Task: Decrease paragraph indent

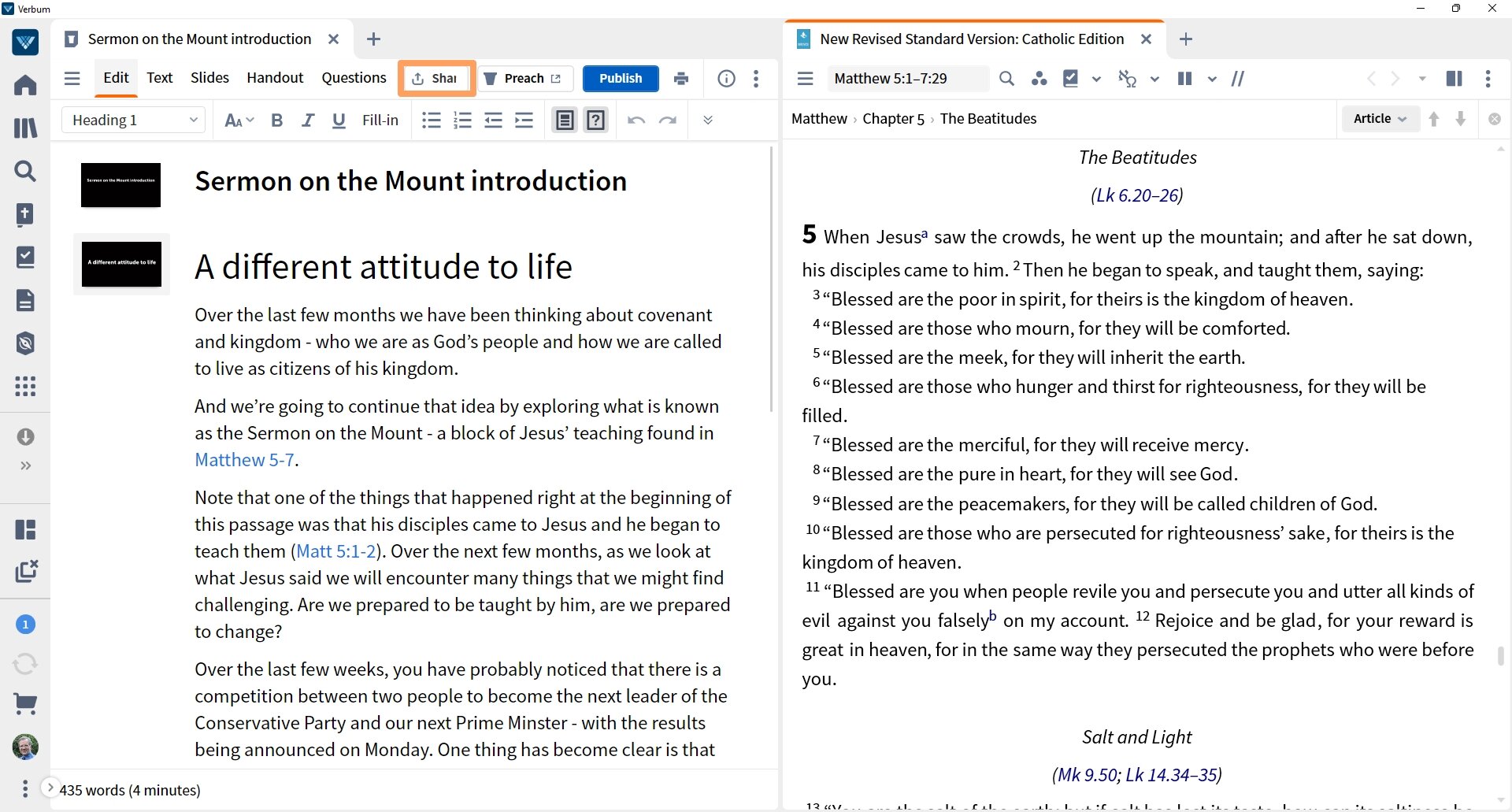Action: point(493,120)
